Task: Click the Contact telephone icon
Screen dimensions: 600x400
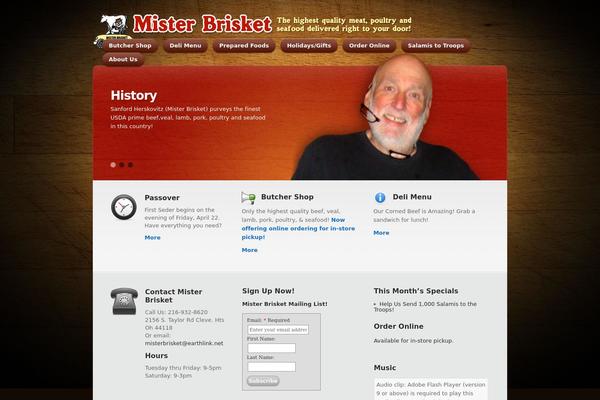Action: (124, 301)
